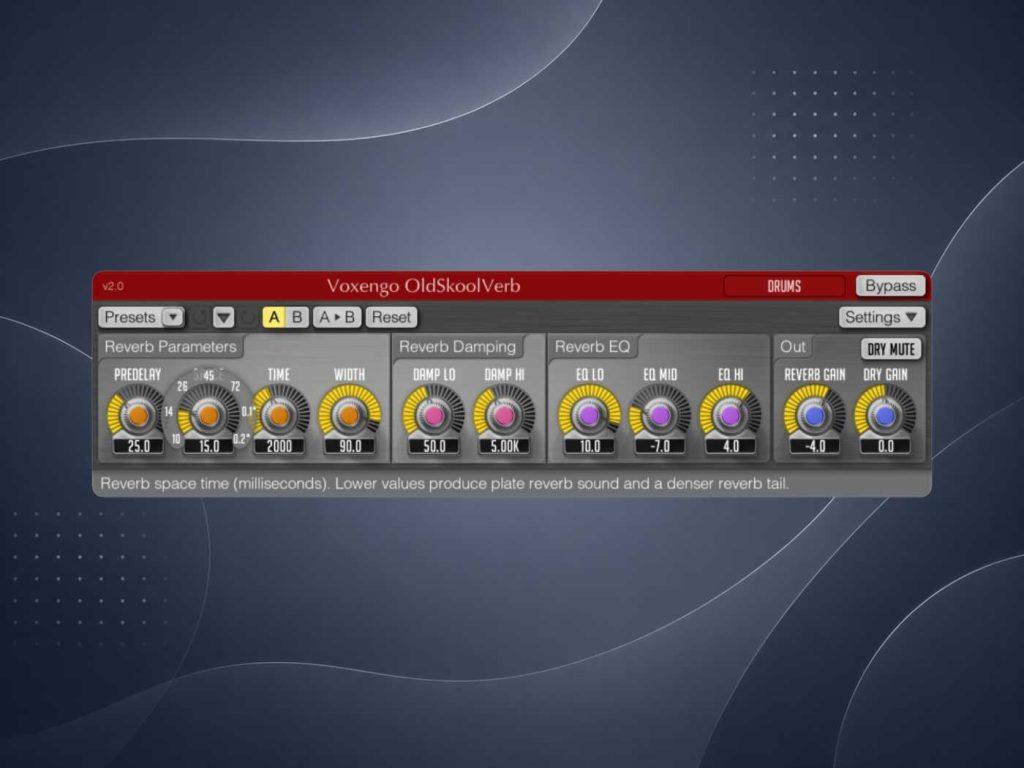This screenshot has height=768, width=1024.
Task: Open the Presets menu button
Action: [x=129, y=317]
